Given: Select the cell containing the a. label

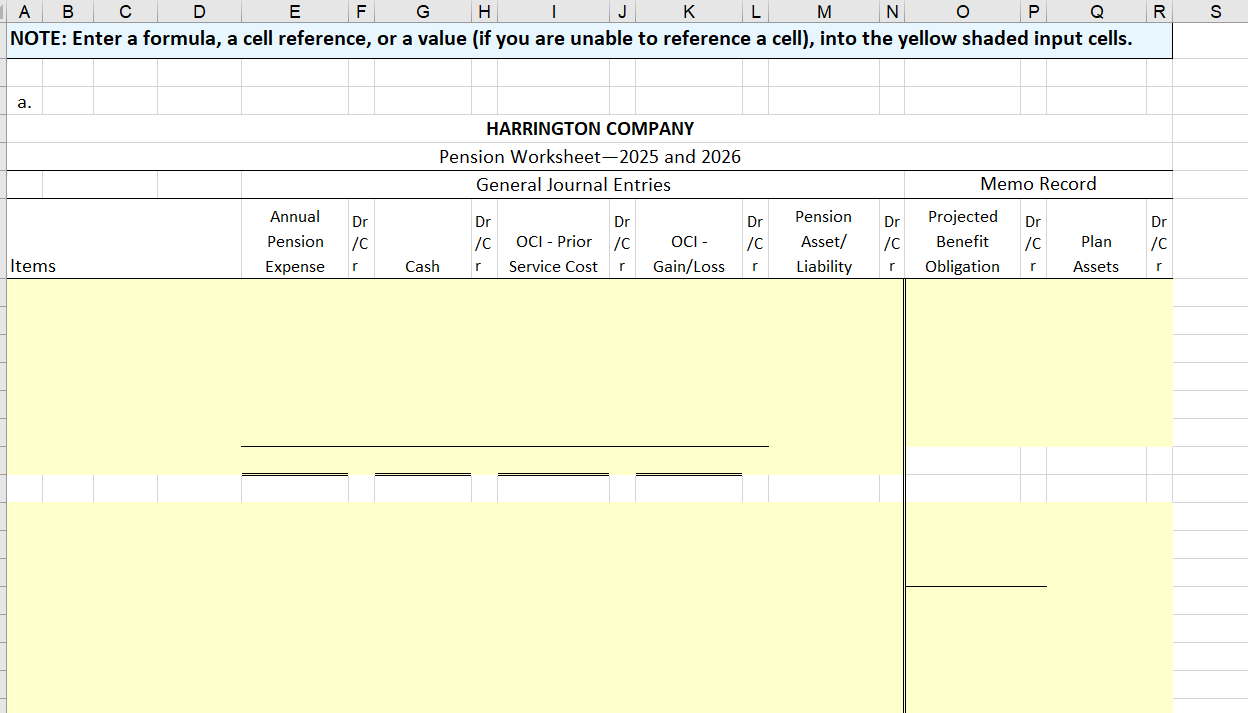Looking at the screenshot, I should tap(24, 100).
